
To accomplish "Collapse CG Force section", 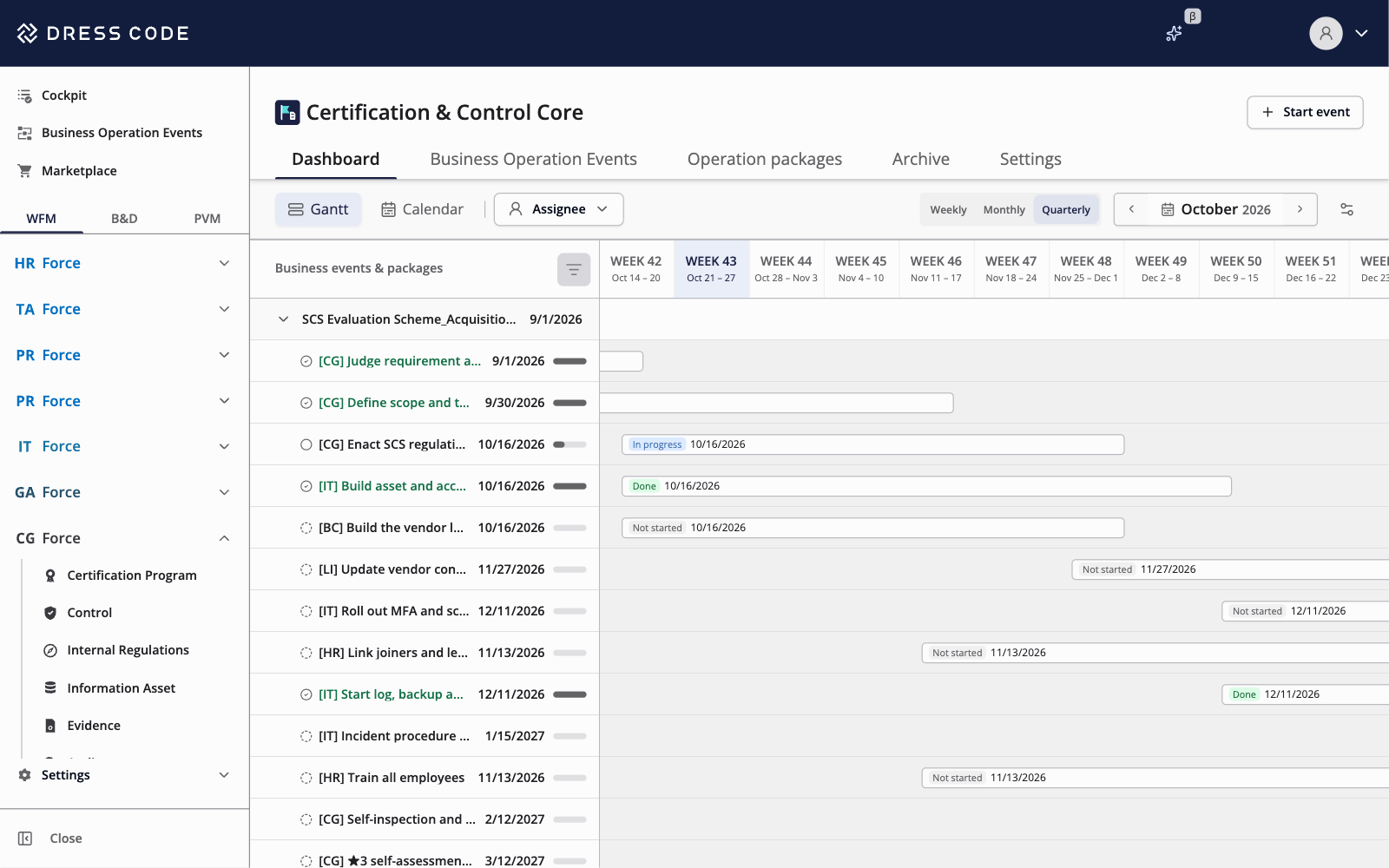I will [224, 538].
